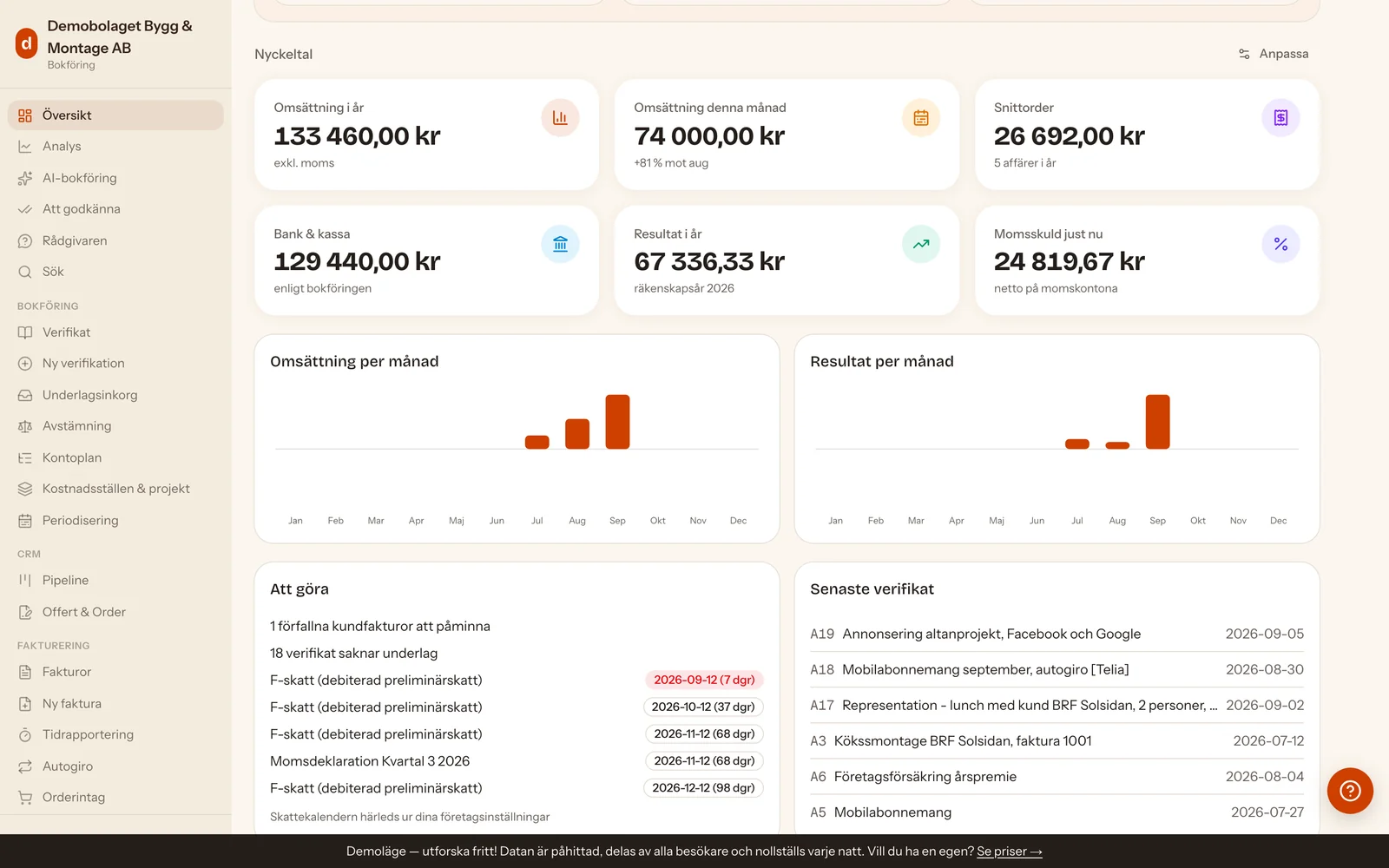Click the Demobolaget company logo
Screen dimensions: 1389x868
pos(27,43)
